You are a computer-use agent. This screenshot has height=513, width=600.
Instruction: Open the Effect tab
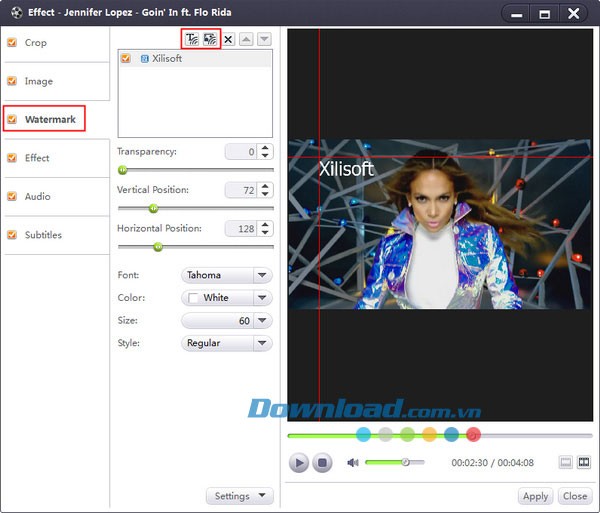[x=37, y=158]
